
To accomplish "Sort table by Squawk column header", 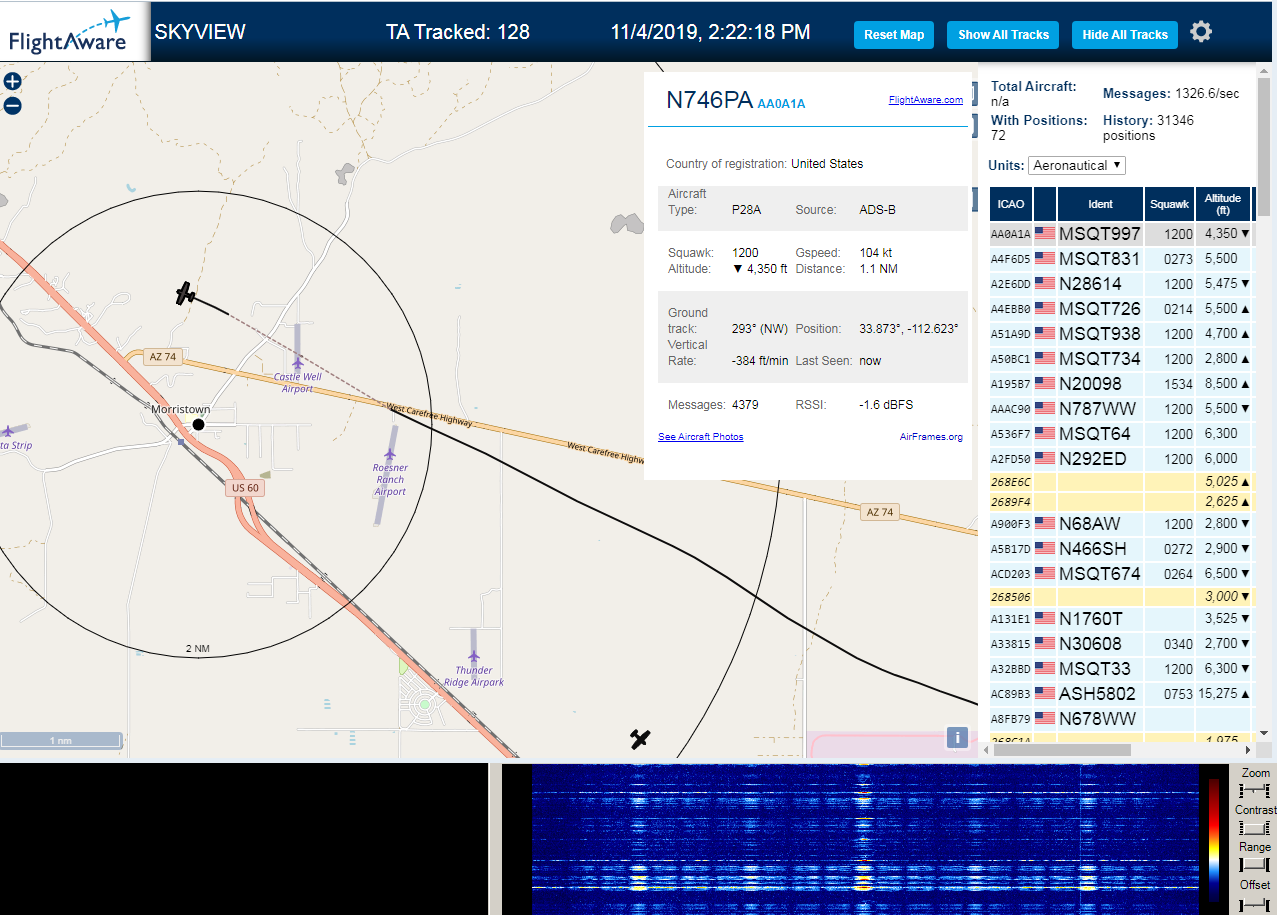I will coord(1169,204).
